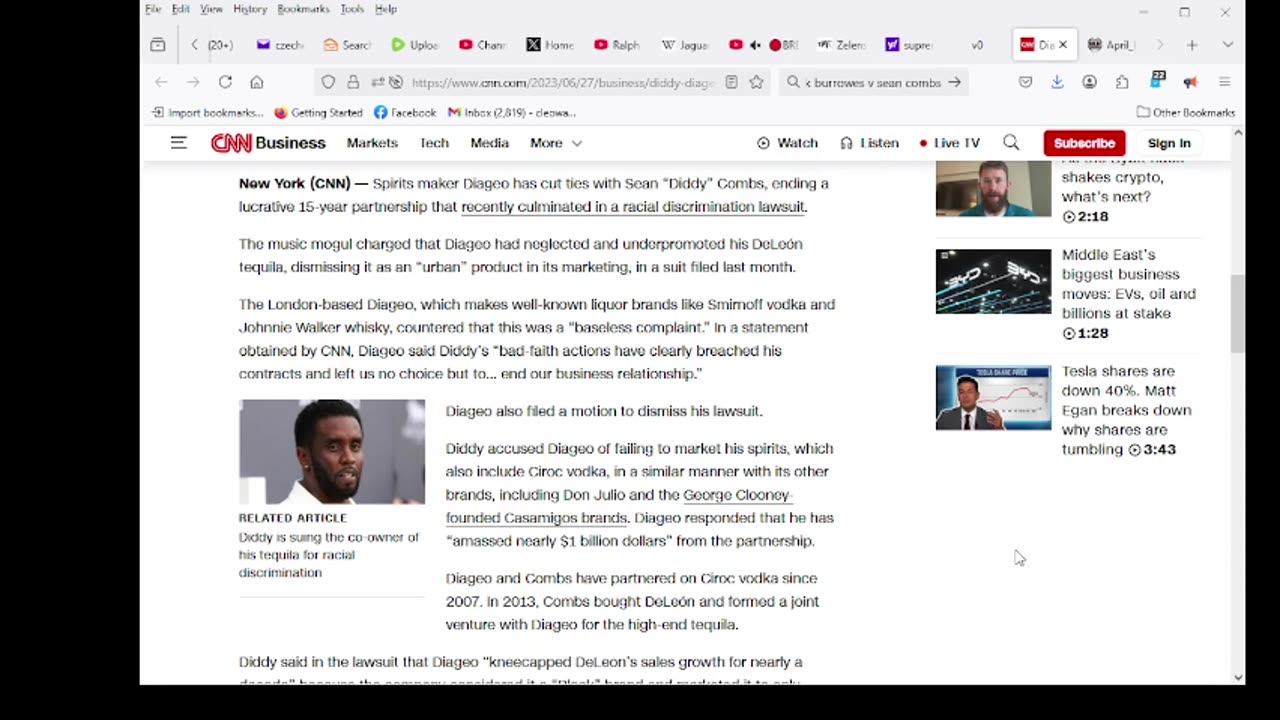This screenshot has width=1280, height=720.
Task: Click the Sign In button
Action: pyautogui.click(x=1169, y=143)
